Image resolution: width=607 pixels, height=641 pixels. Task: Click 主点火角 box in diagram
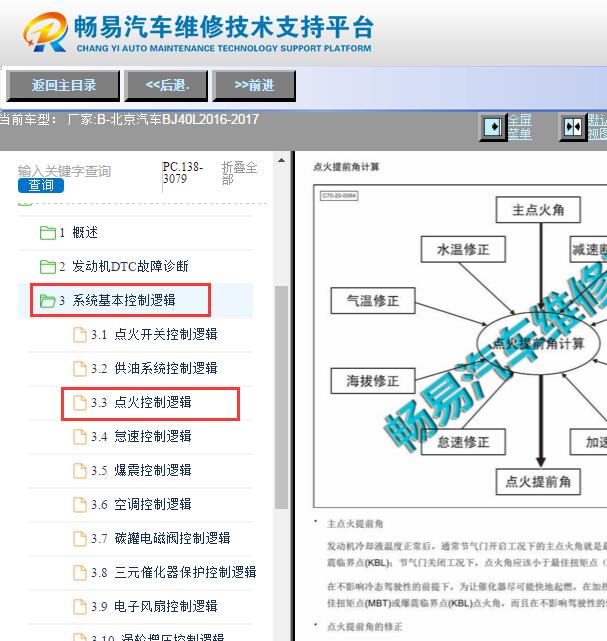(x=538, y=210)
